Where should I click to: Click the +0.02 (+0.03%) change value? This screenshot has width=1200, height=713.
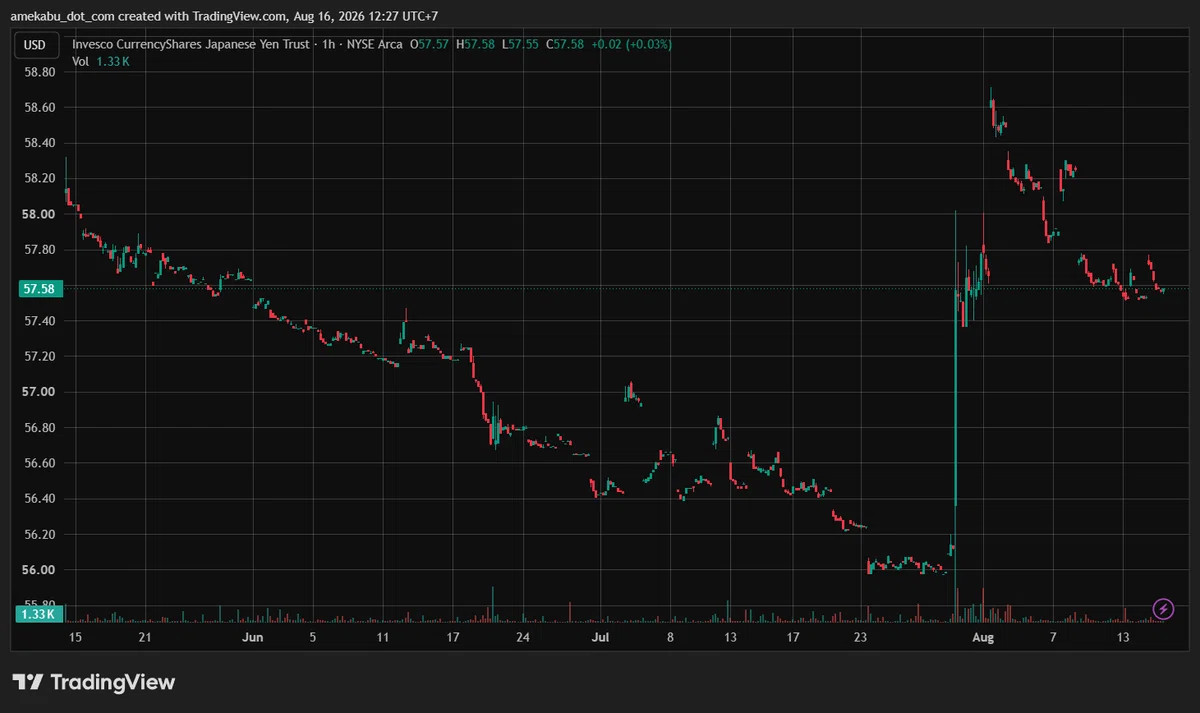(631, 44)
